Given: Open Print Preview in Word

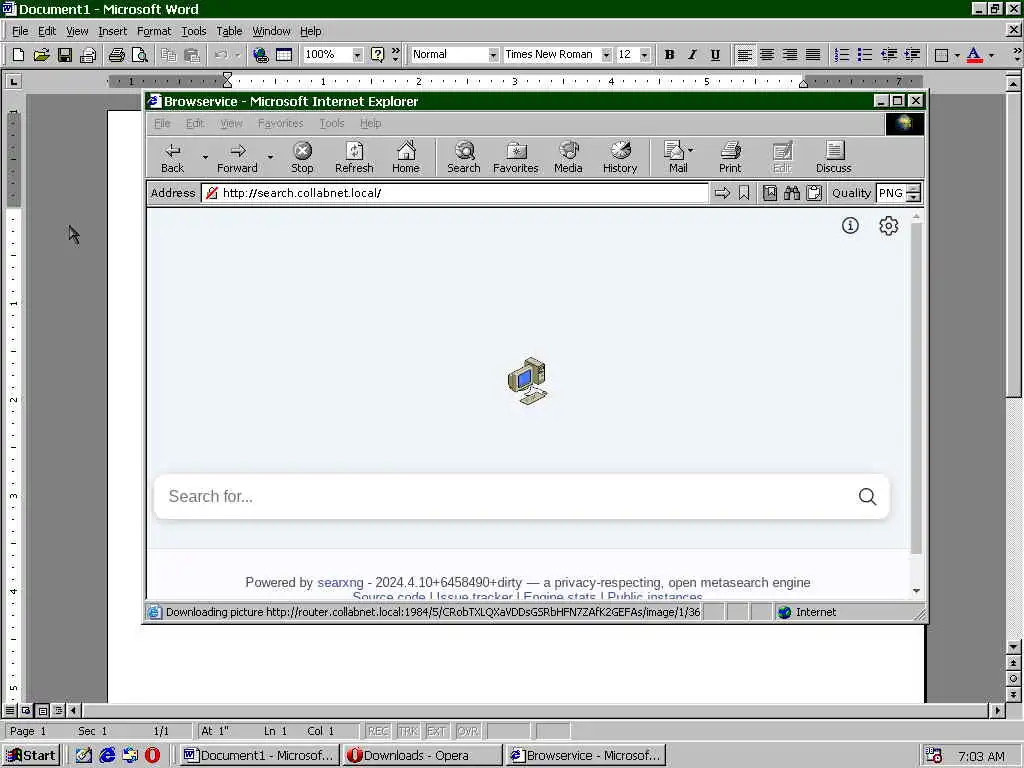Looking at the screenshot, I should point(140,55).
